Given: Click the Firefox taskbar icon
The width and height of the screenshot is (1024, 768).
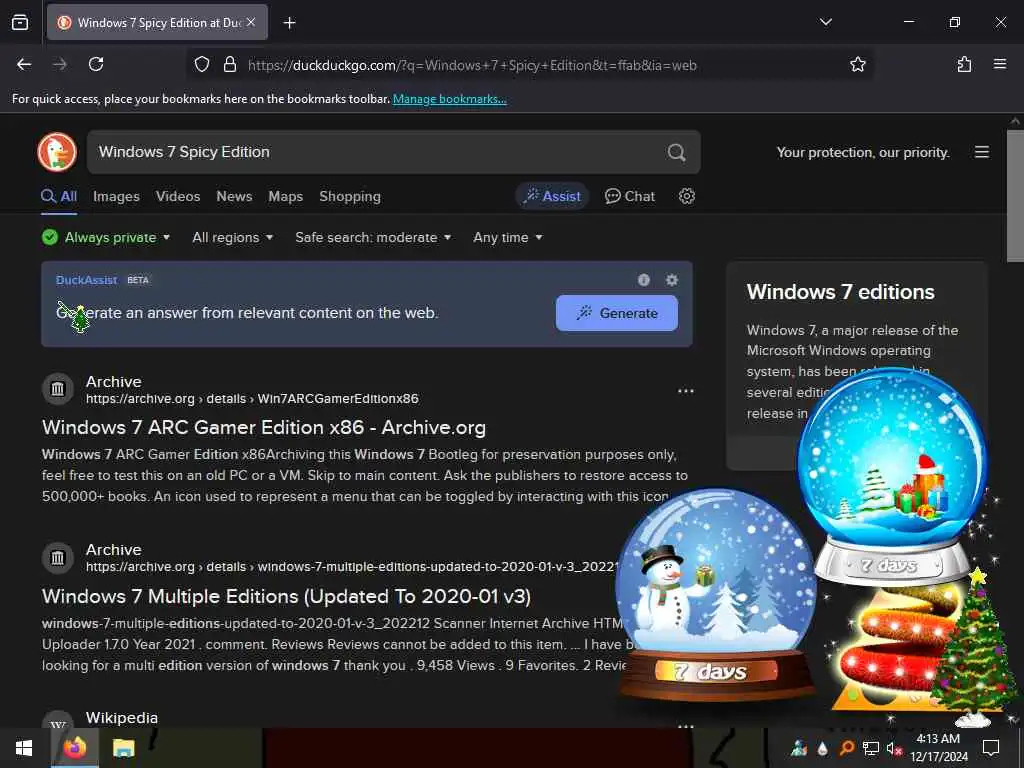Looking at the screenshot, I should tap(75, 748).
